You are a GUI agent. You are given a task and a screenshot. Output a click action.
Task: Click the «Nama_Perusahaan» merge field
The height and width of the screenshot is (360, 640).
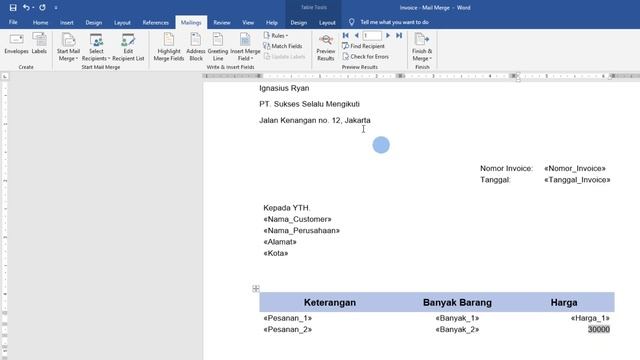(x=301, y=231)
